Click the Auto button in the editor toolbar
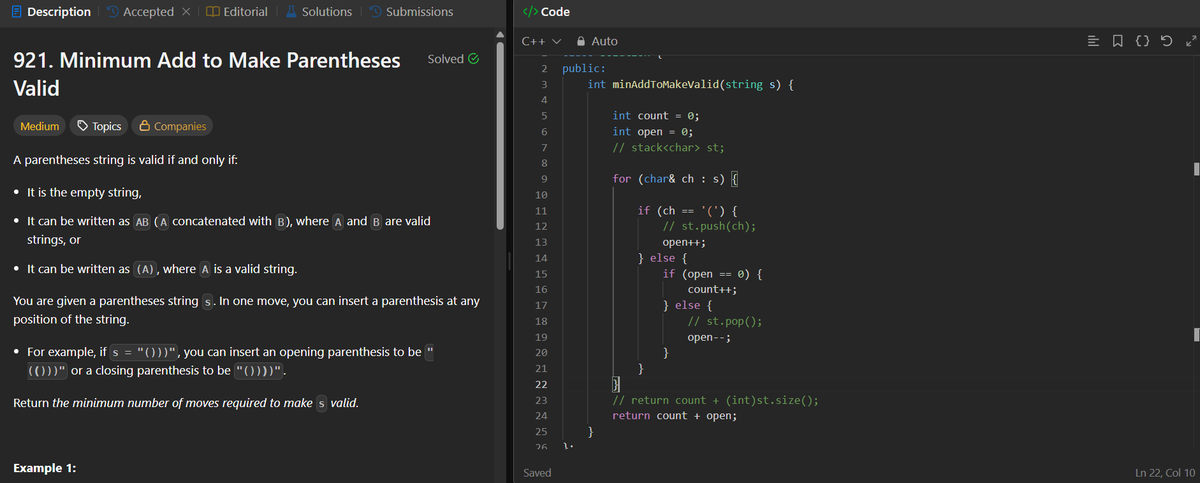 pos(596,41)
